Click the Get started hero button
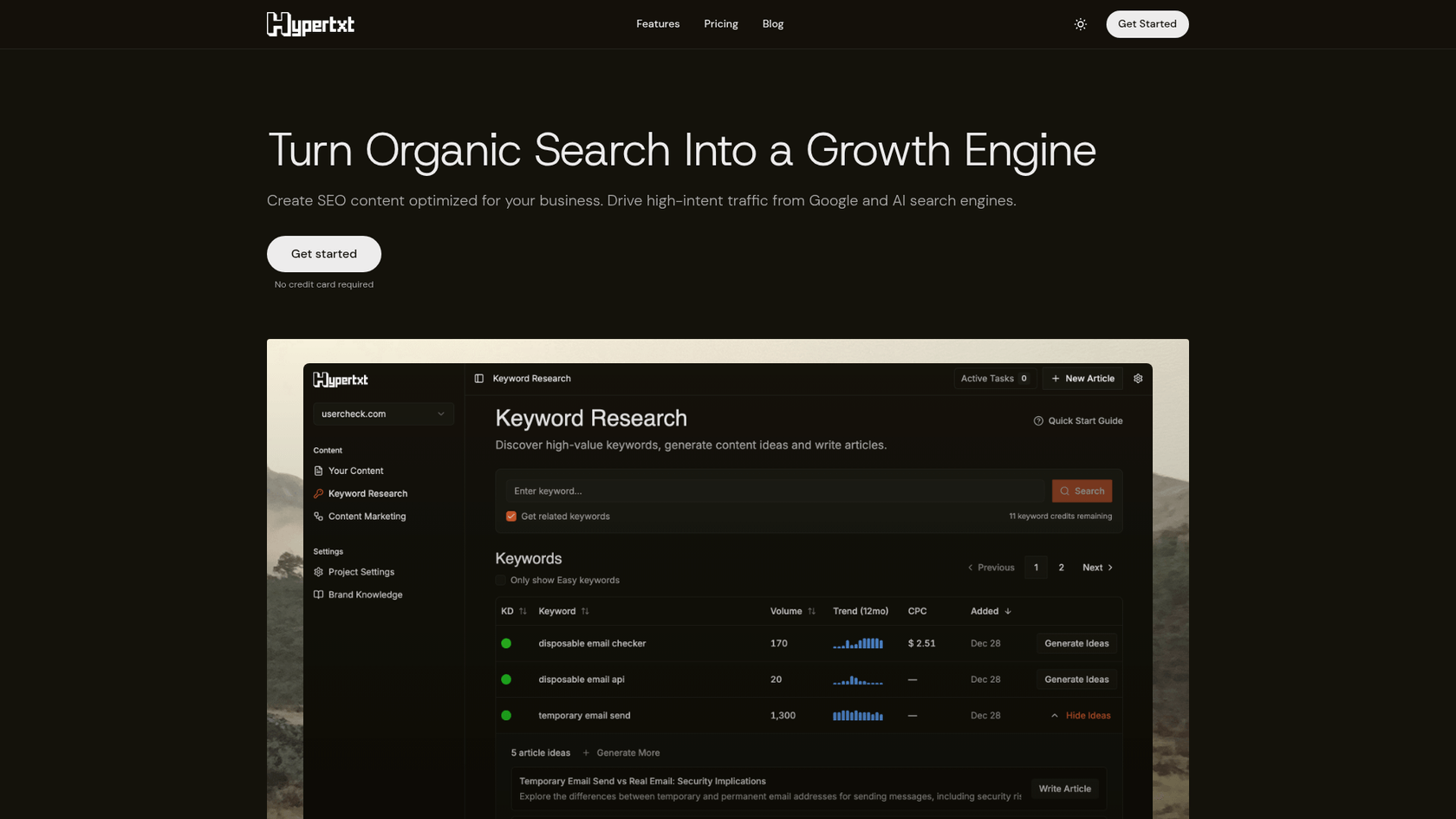Image resolution: width=1456 pixels, height=819 pixels. (323, 254)
